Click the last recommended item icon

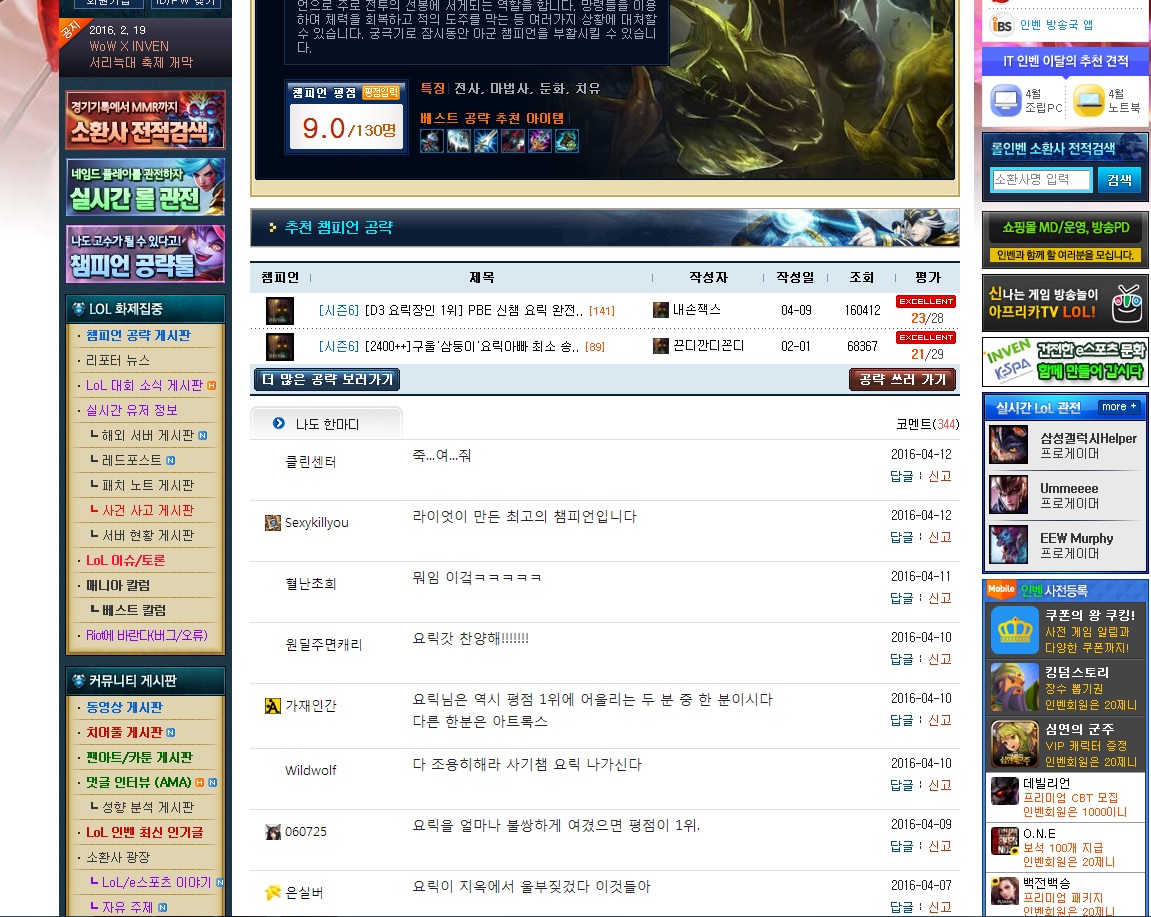click(x=567, y=141)
